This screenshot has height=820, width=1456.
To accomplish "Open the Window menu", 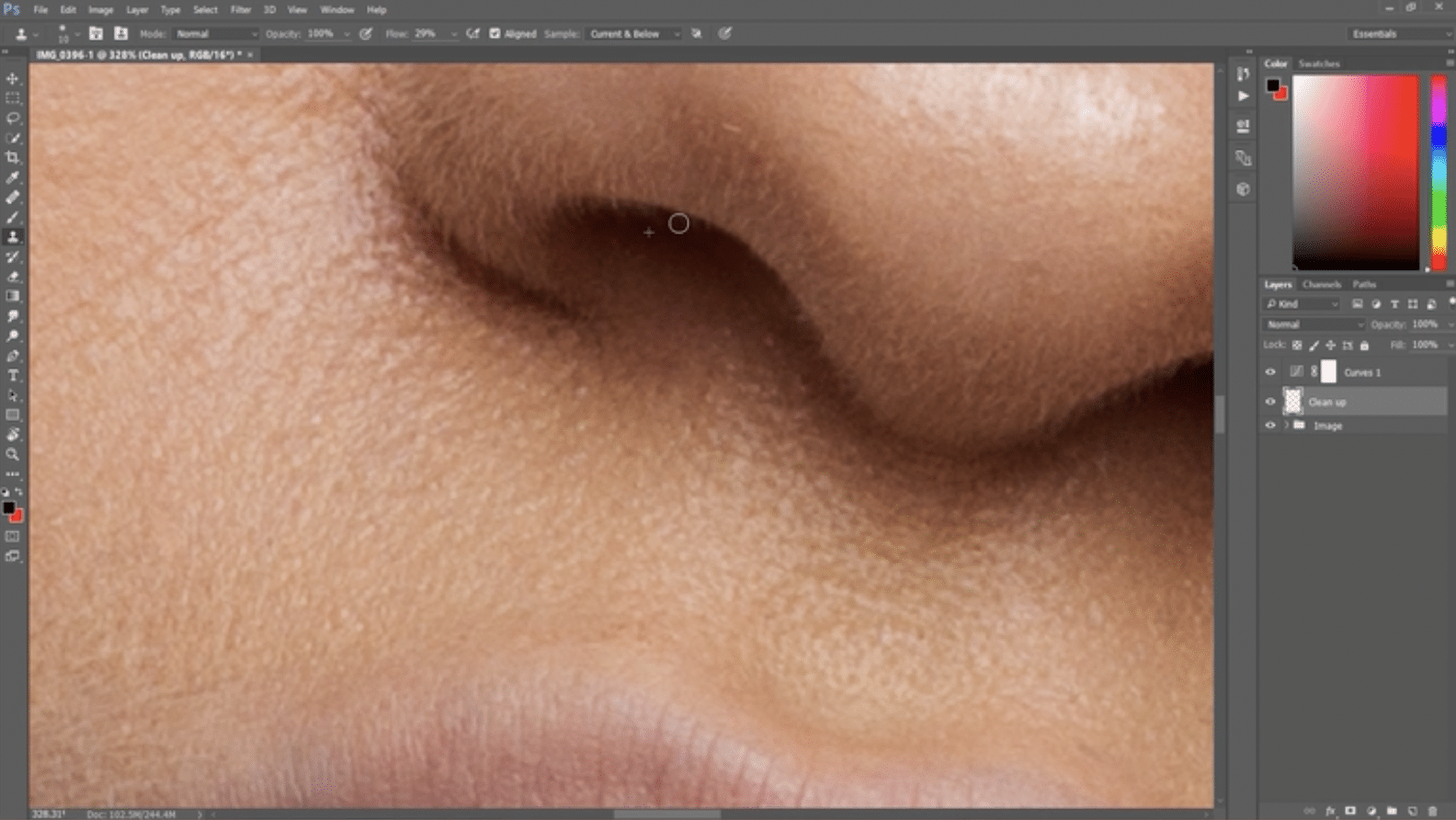I will point(336,9).
